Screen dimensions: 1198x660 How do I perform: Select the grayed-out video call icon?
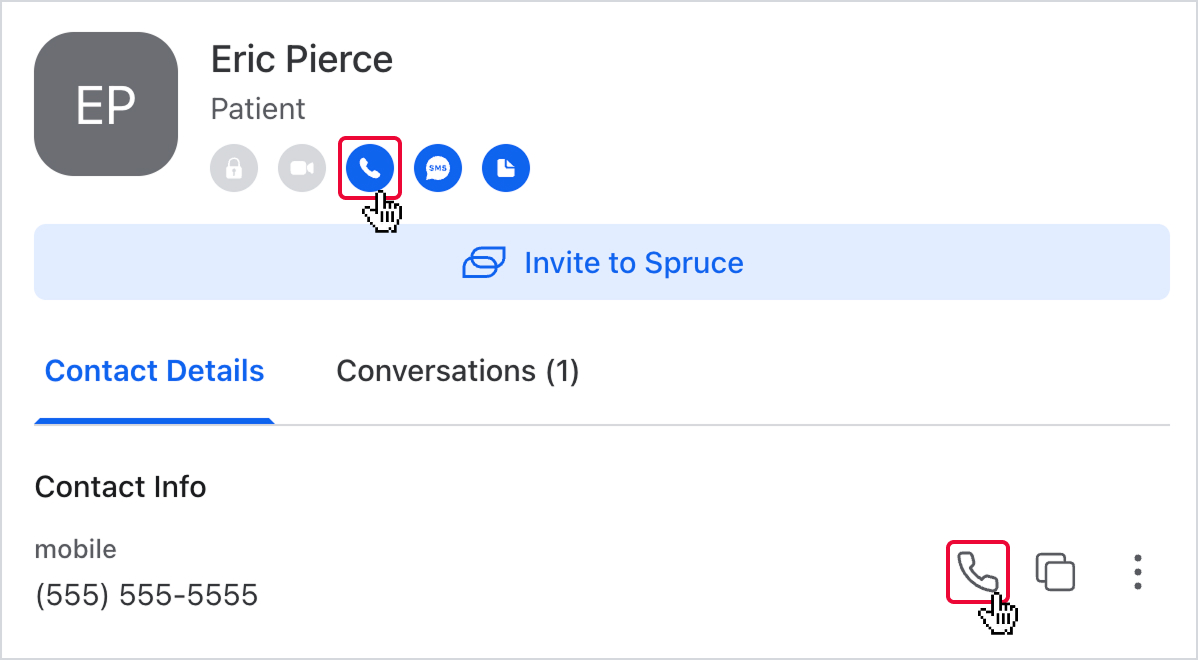point(302,168)
